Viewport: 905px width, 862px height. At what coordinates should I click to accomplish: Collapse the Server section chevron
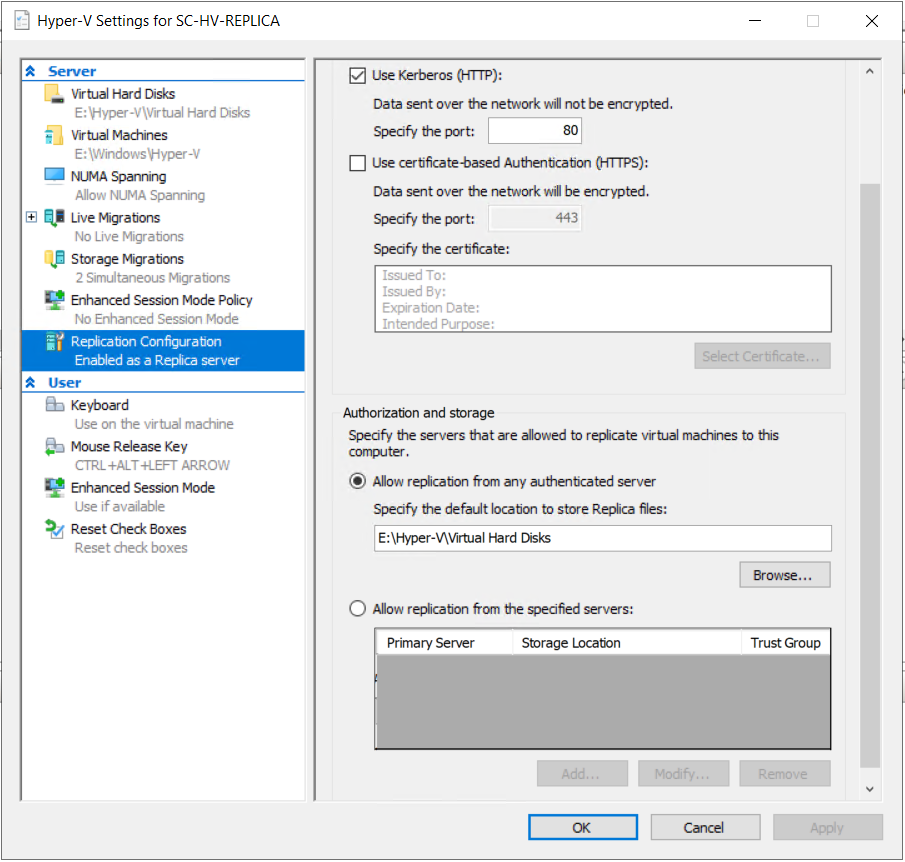[x=31, y=71]
